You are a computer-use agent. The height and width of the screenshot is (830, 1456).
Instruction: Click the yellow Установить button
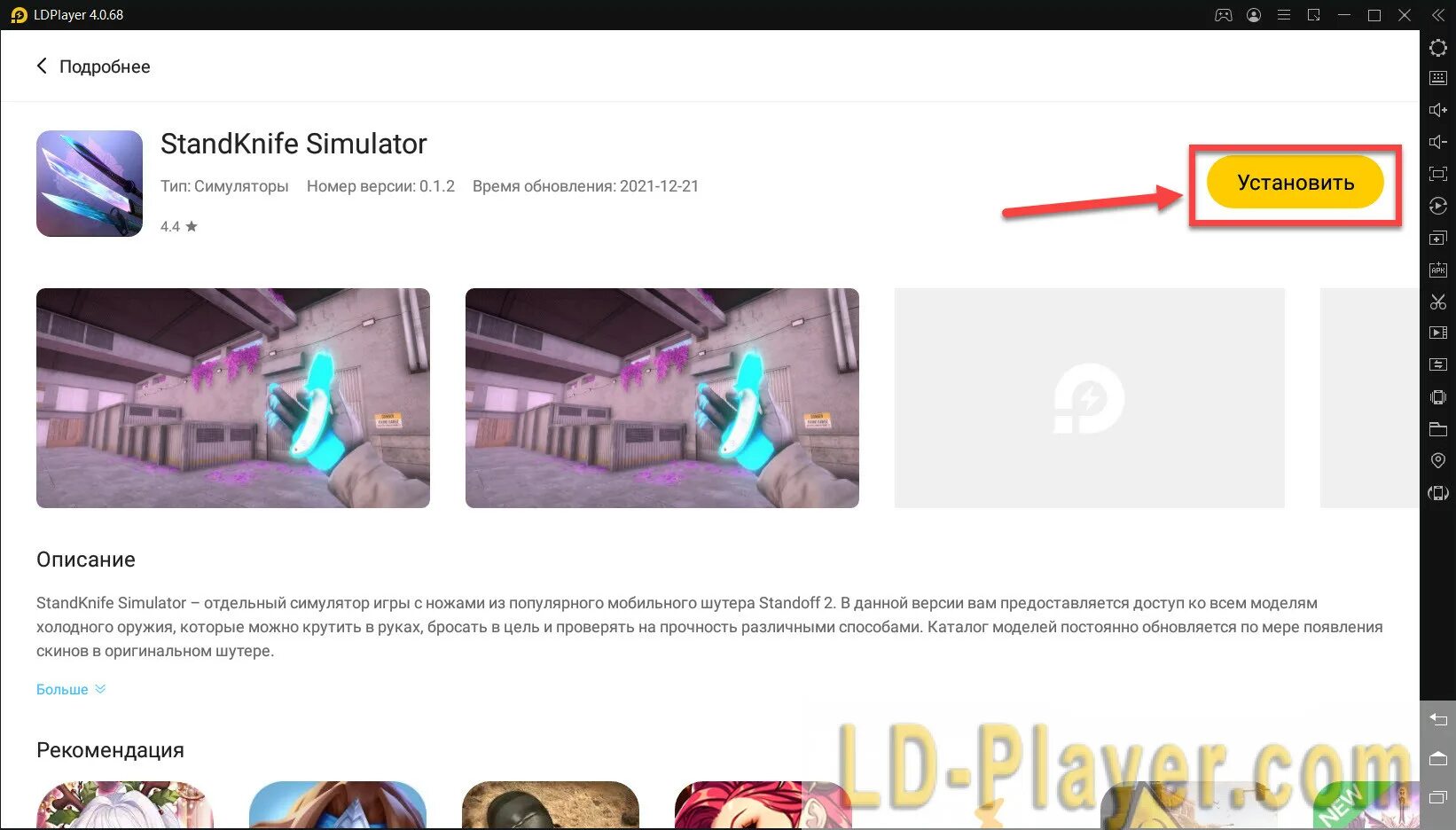pyautogui.click(x=1295, y=183)
